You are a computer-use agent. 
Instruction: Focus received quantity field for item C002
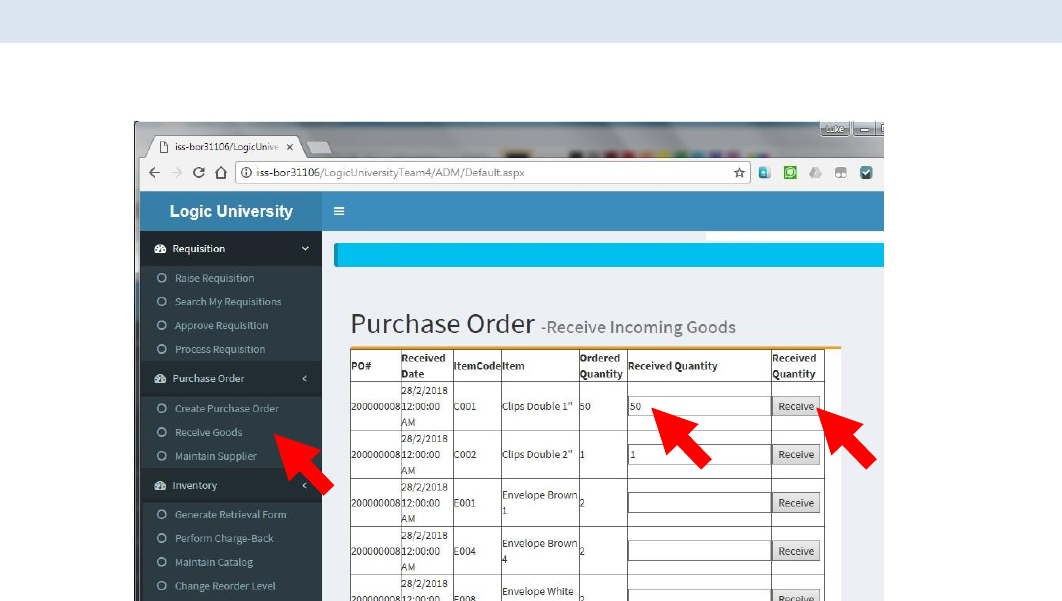699,455
